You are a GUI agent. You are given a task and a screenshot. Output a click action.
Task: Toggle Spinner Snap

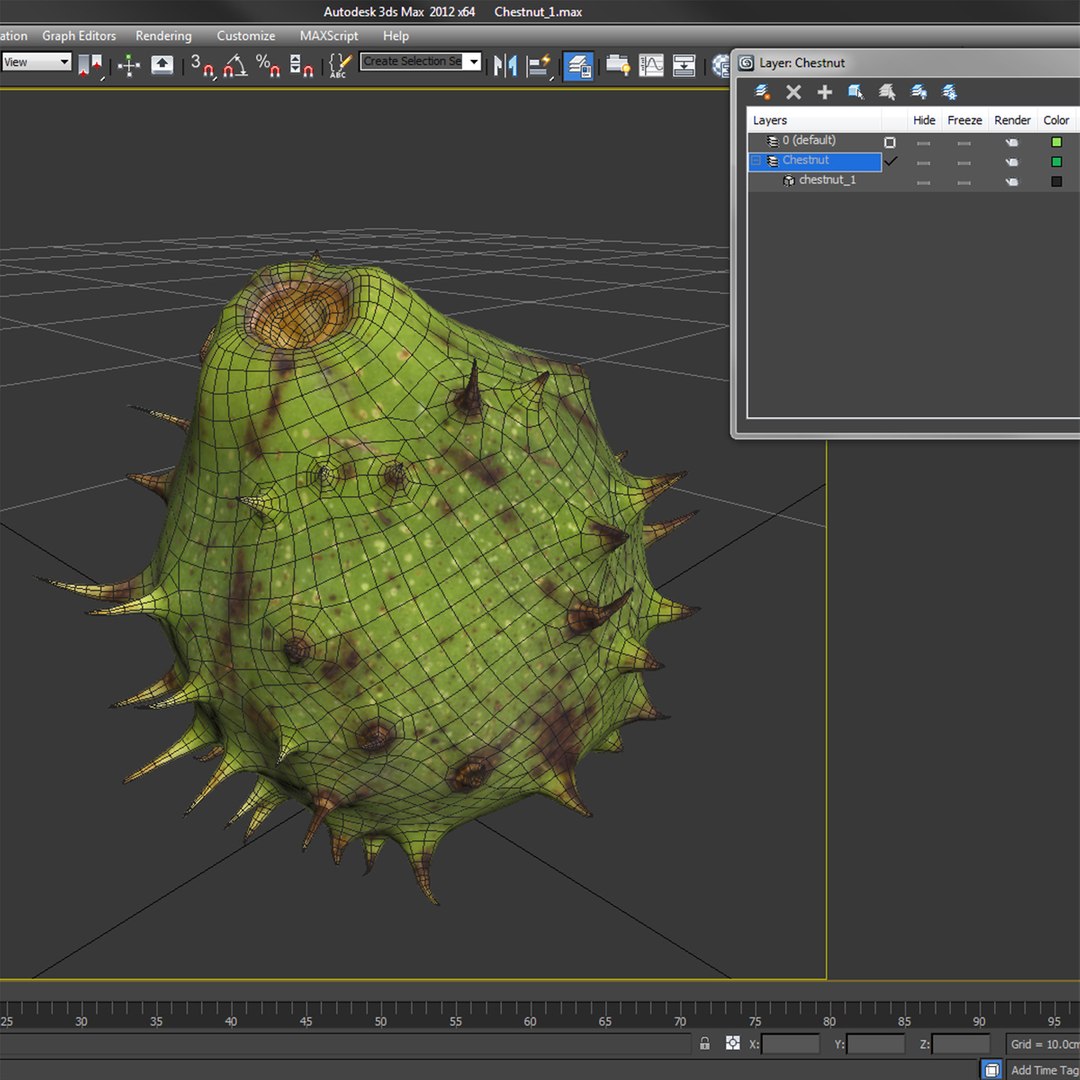point(301,65)
